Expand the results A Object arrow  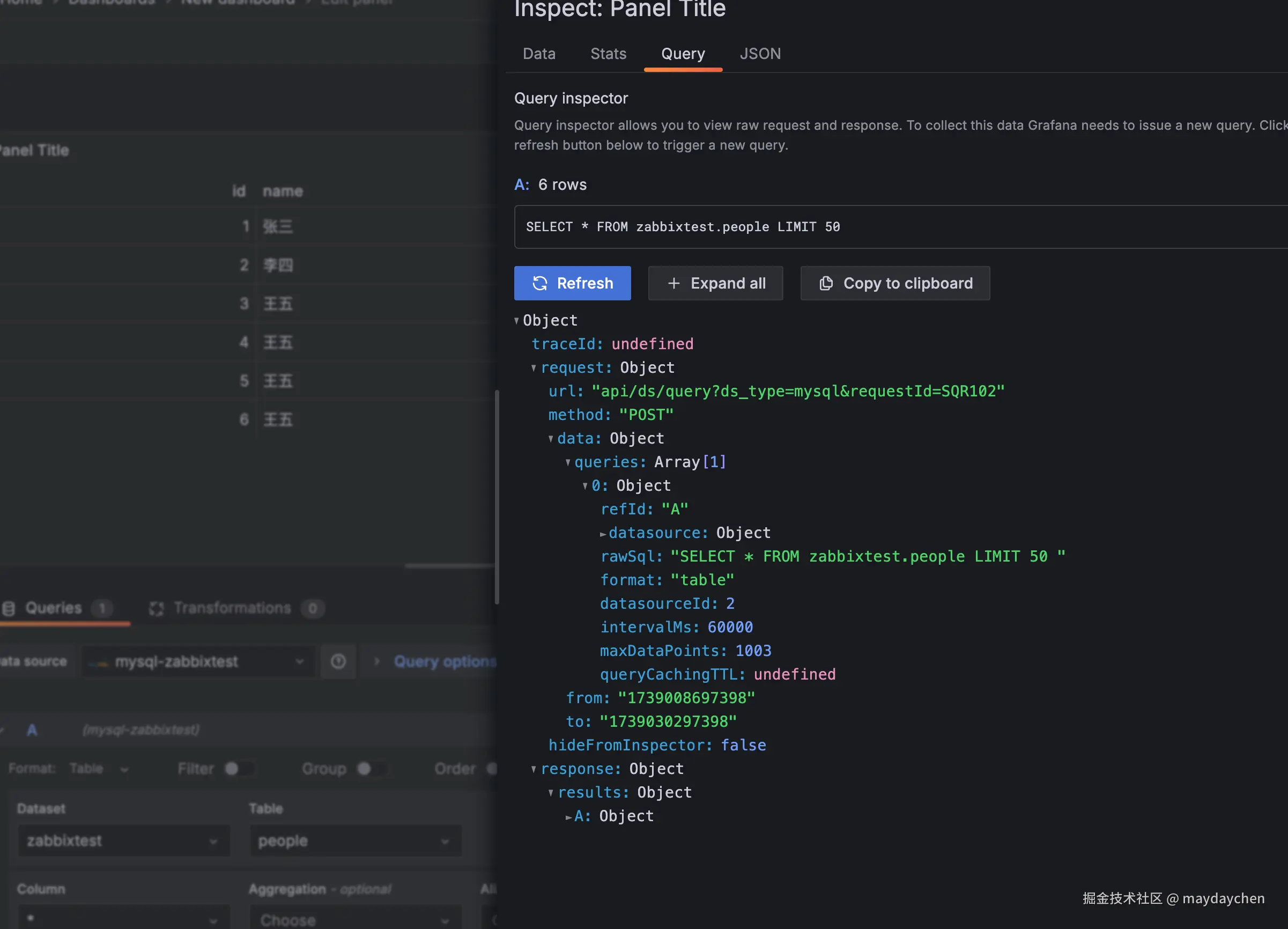click(x=568, y=817)
